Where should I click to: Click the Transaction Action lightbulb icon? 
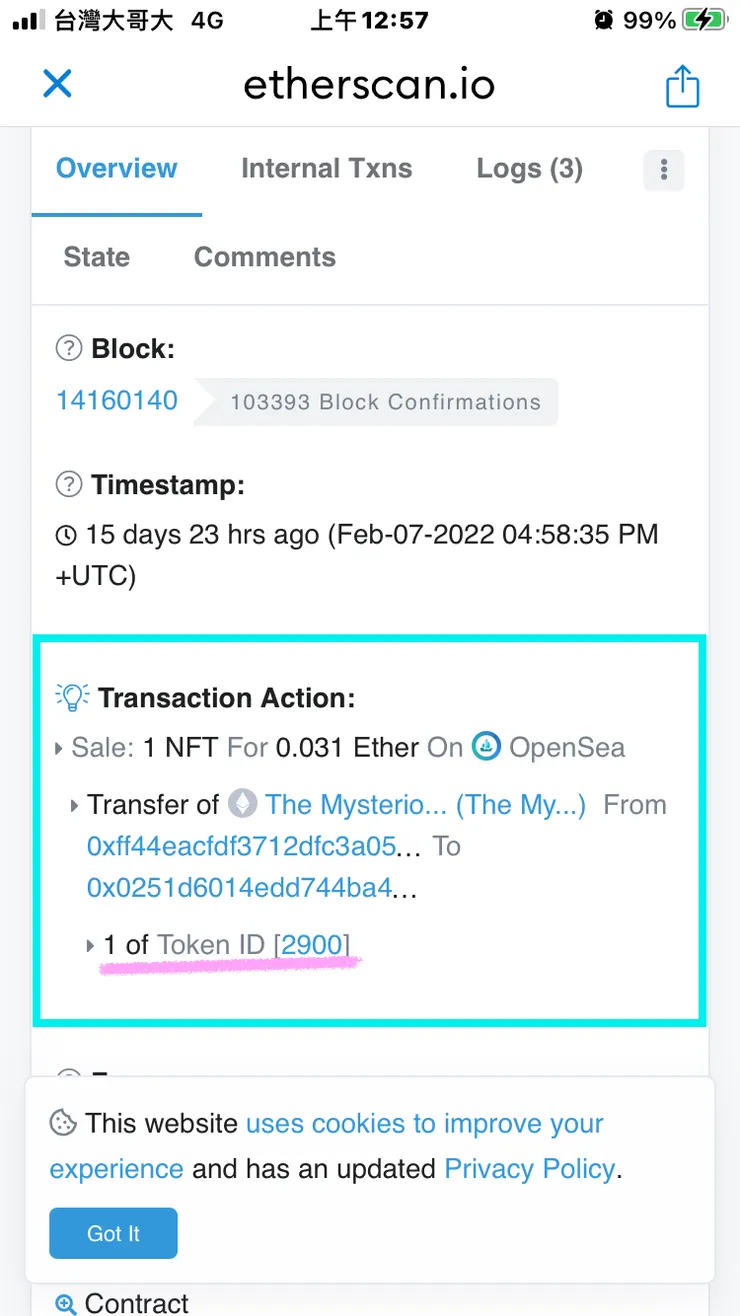(x=73, y=697)
